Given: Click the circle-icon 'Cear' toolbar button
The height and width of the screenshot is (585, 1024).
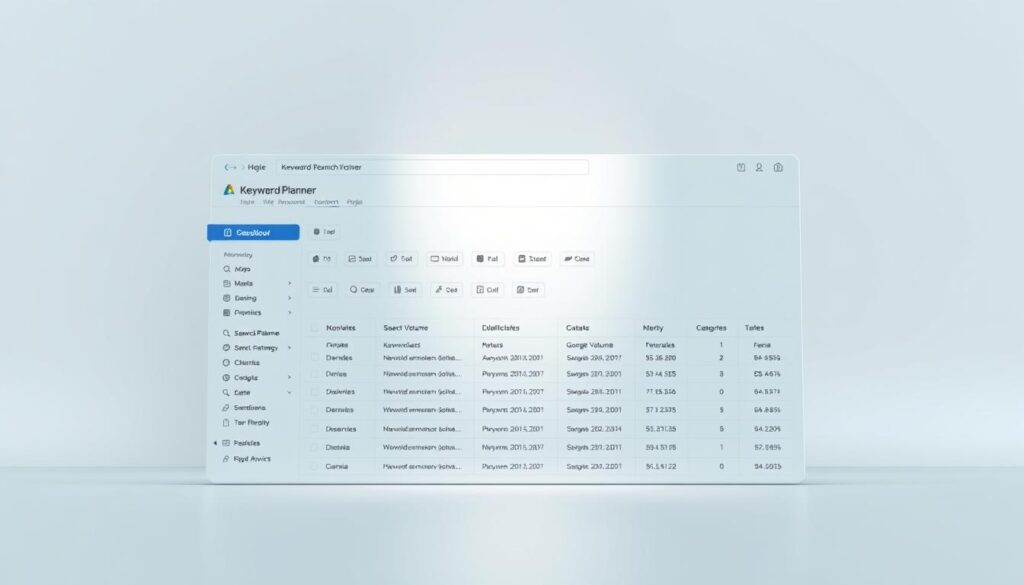Looking at the screenshot, I should (x=362, y=290).
